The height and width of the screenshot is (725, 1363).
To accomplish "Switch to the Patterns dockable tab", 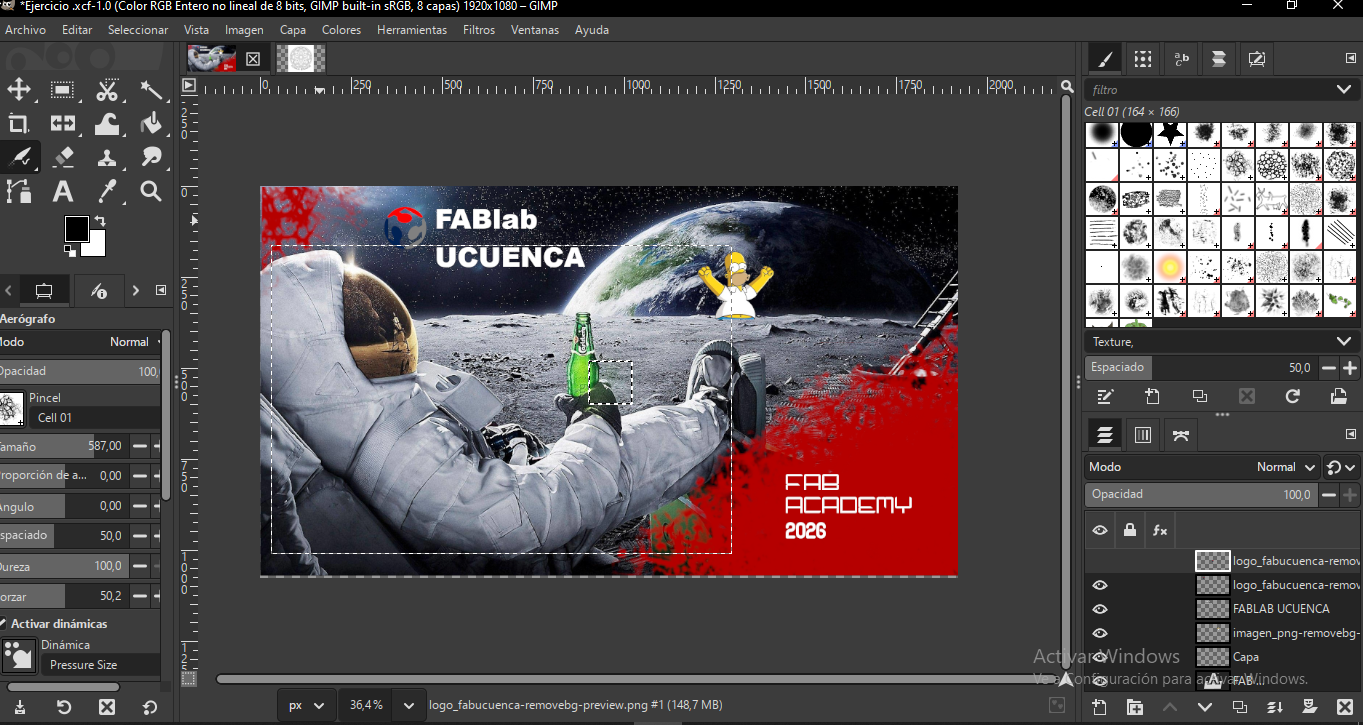I will pyautogui.click(x=1143, y=60).
